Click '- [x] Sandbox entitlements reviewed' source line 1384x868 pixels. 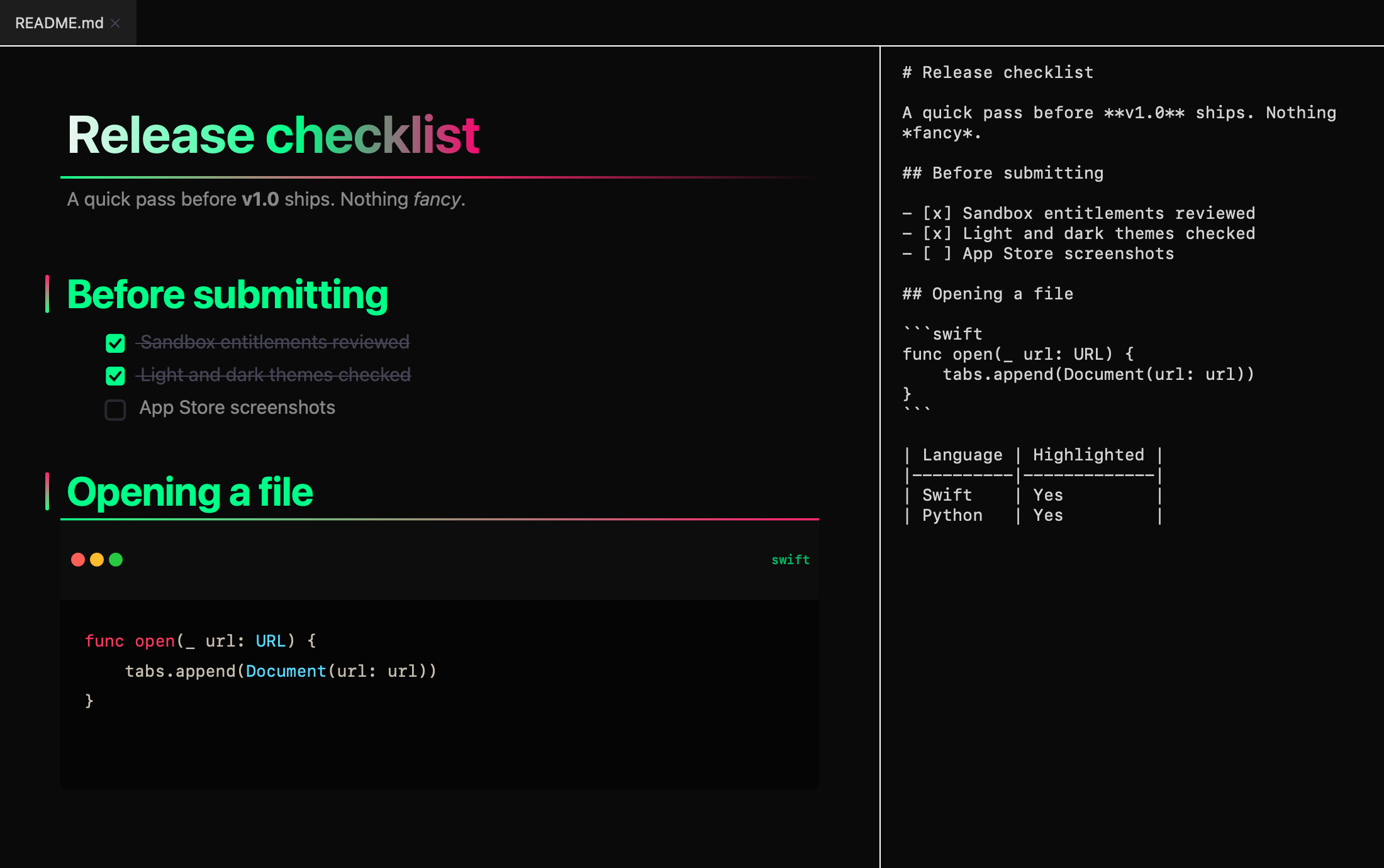coord(1078,213)
